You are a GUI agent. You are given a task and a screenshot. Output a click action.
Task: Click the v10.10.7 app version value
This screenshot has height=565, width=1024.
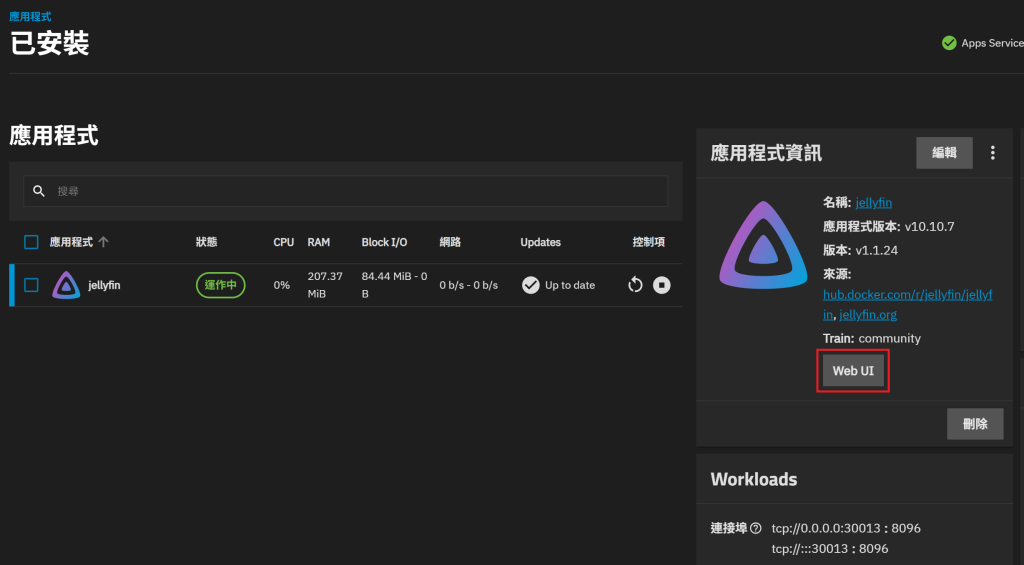(929, 227)
